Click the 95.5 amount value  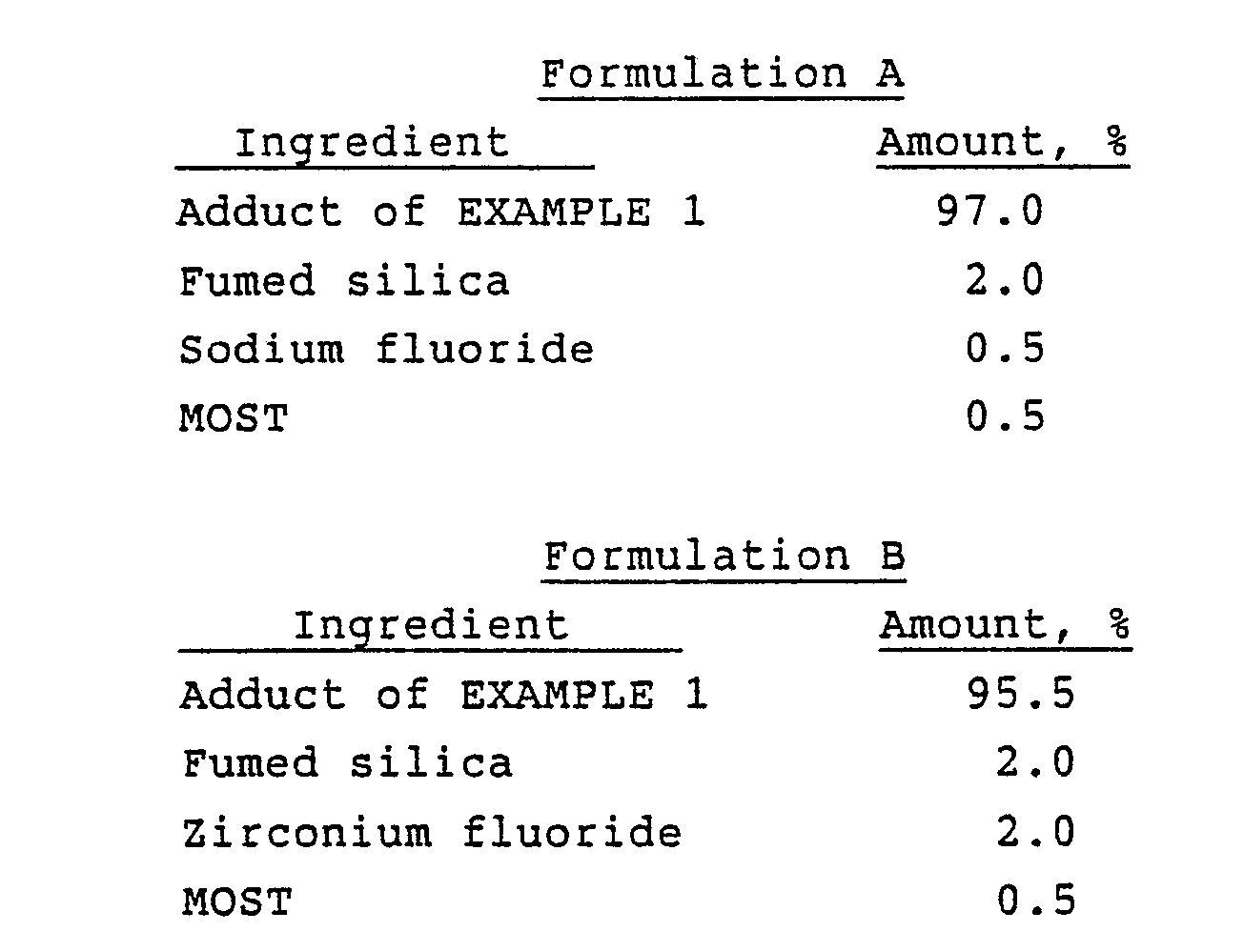tap(1020, 695)
